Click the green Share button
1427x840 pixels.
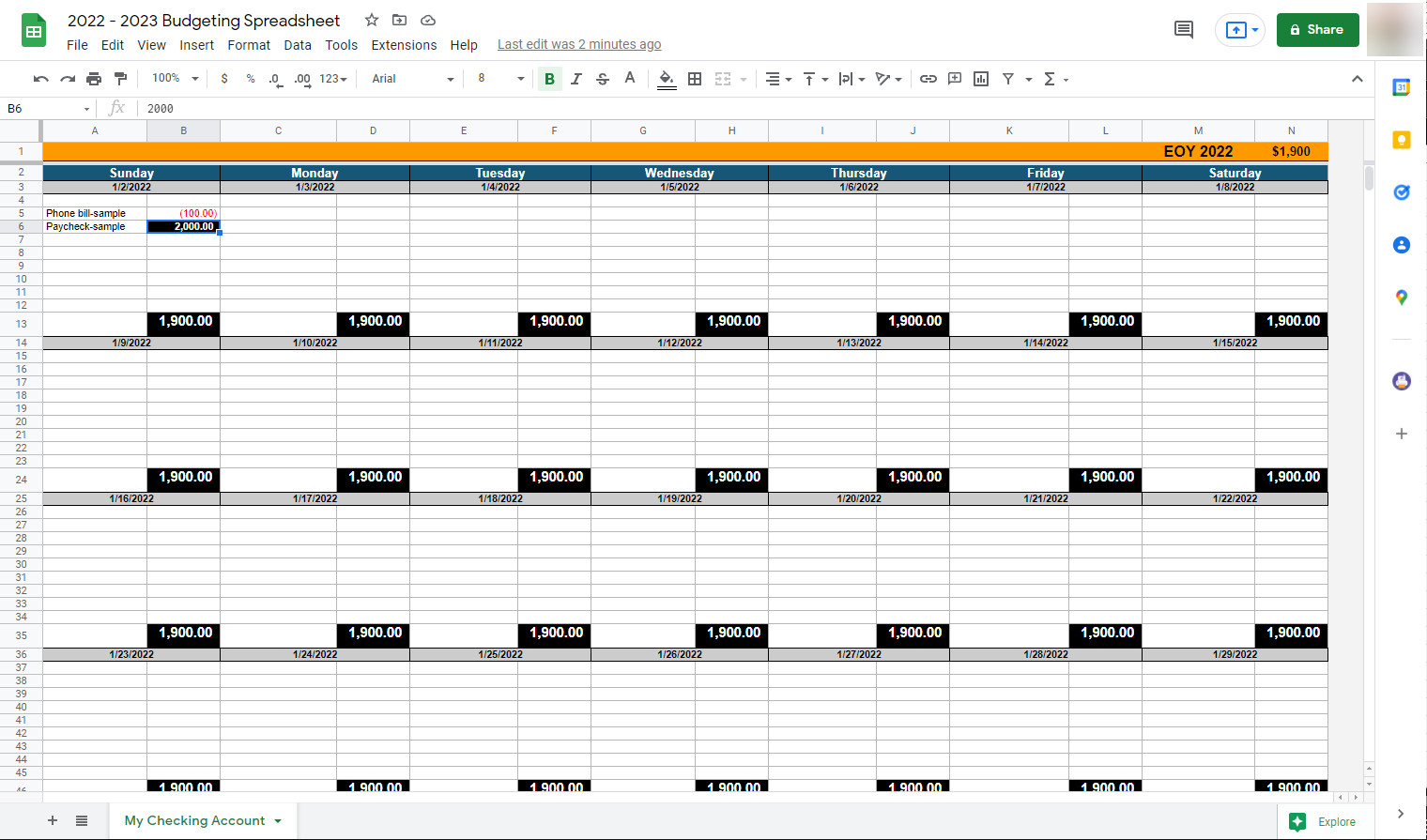(1317, 30)
